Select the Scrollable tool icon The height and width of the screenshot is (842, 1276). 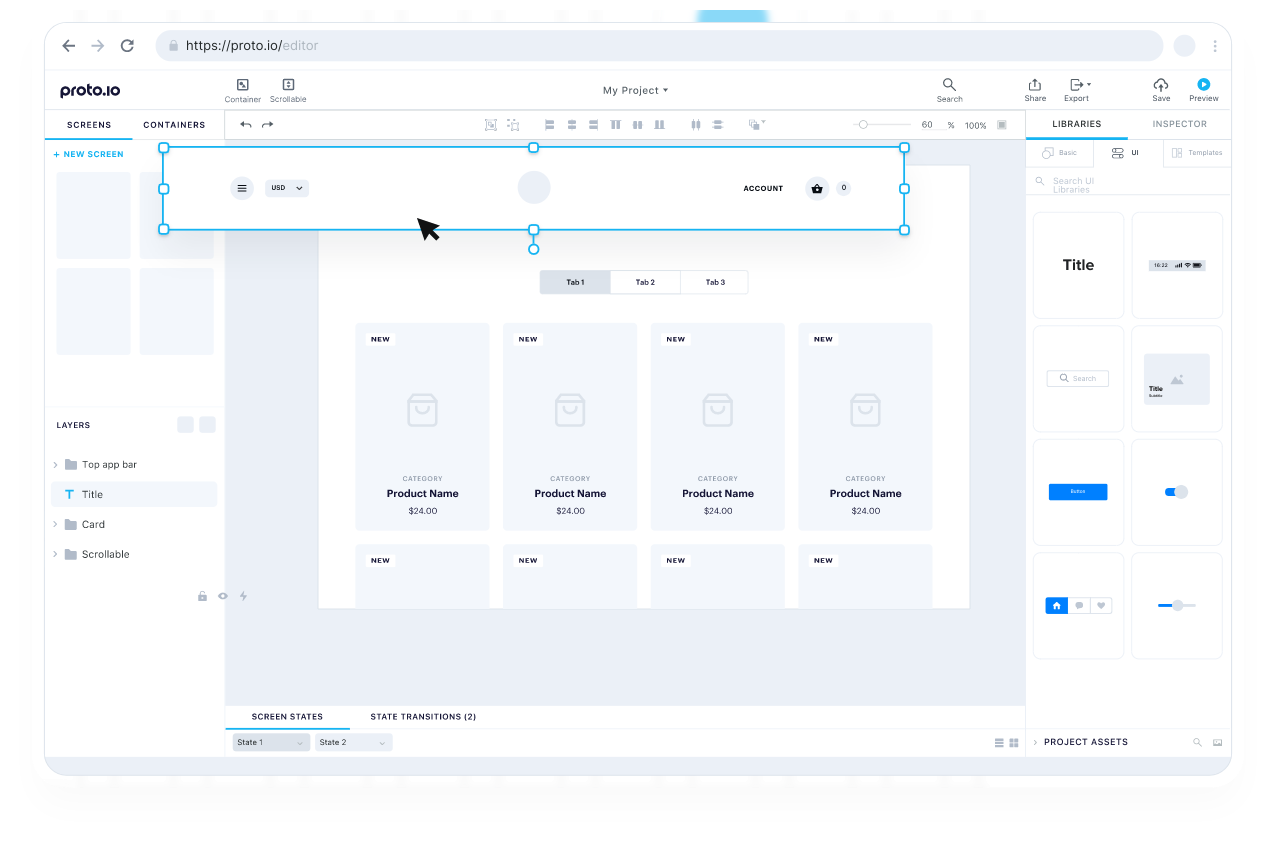click(x=288, y=85)
